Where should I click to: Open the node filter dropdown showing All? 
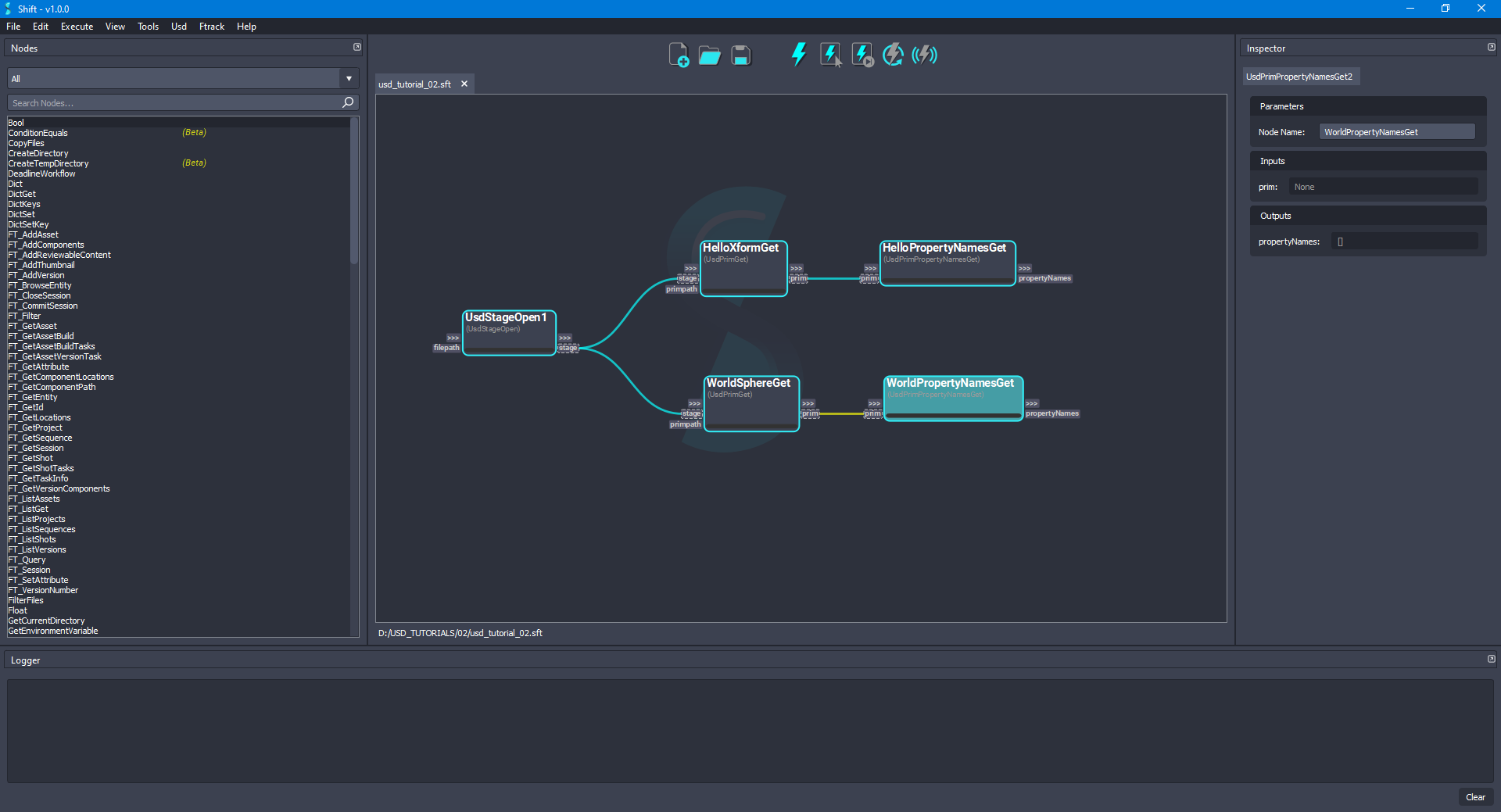pos(348,78)
